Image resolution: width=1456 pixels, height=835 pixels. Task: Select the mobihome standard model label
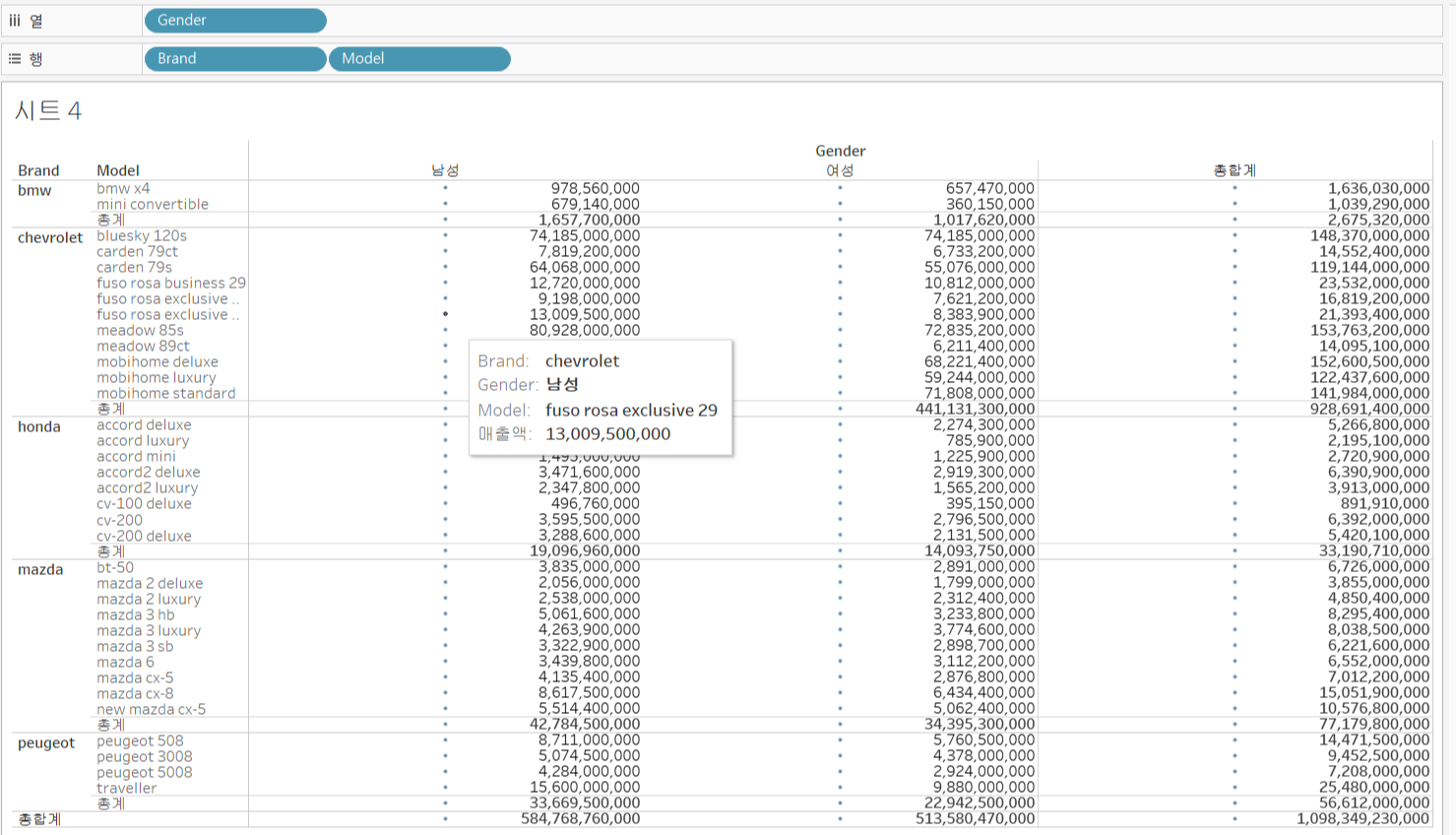coord(166,393)
